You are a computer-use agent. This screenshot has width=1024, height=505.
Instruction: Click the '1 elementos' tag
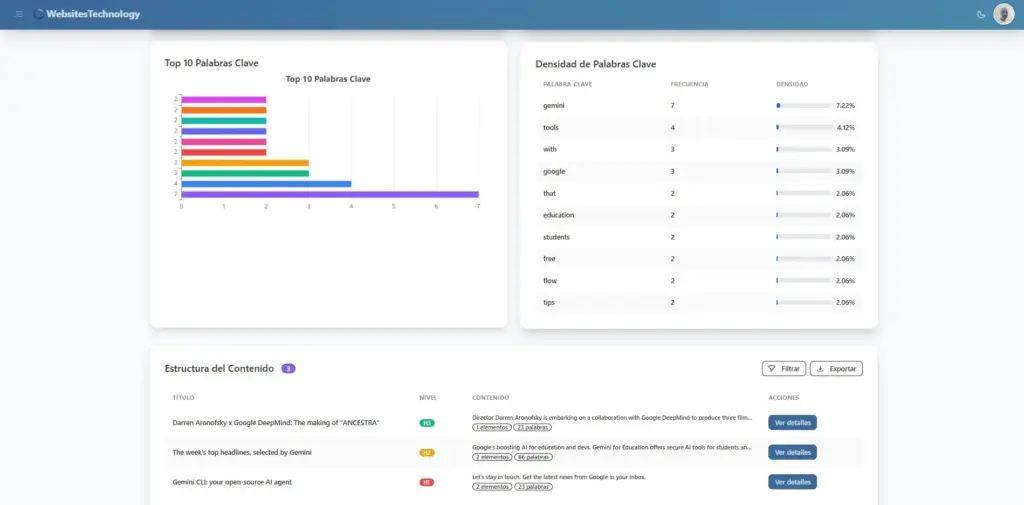[x=492, y=427]
